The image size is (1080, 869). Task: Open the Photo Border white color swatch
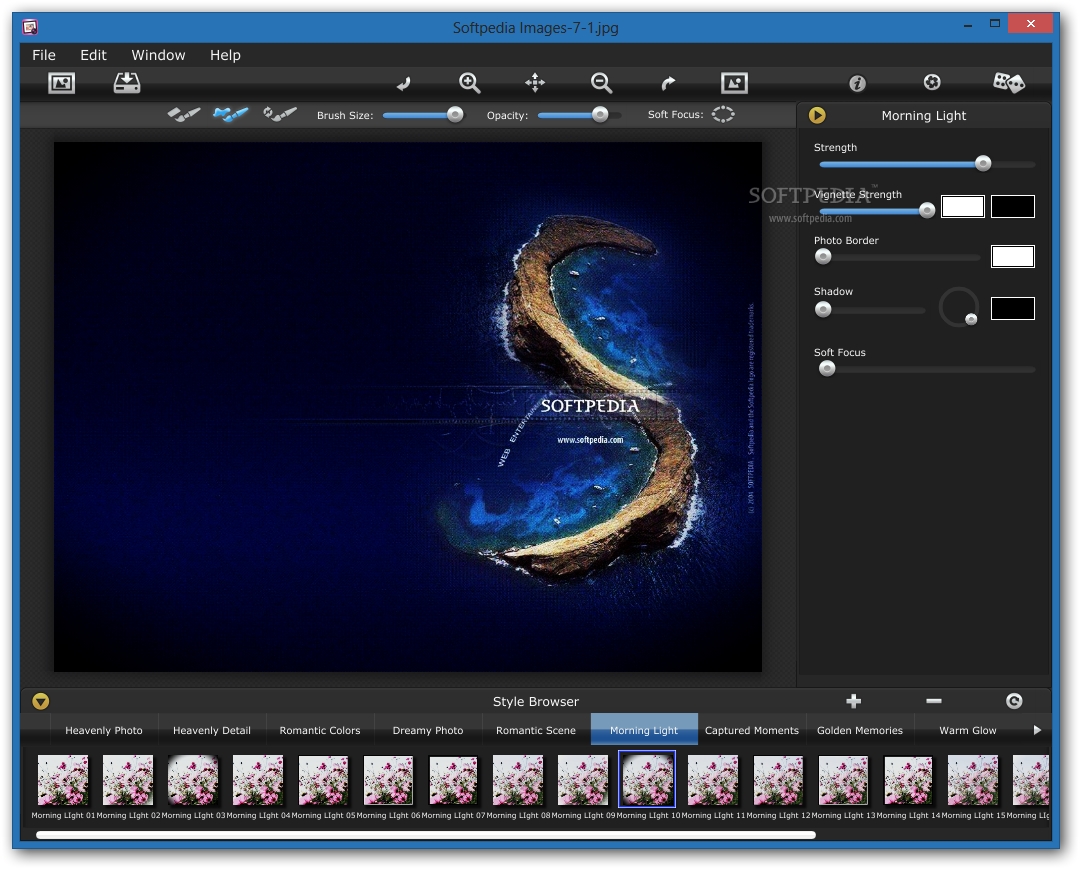pyautogui.click(x=1012, y=256)
